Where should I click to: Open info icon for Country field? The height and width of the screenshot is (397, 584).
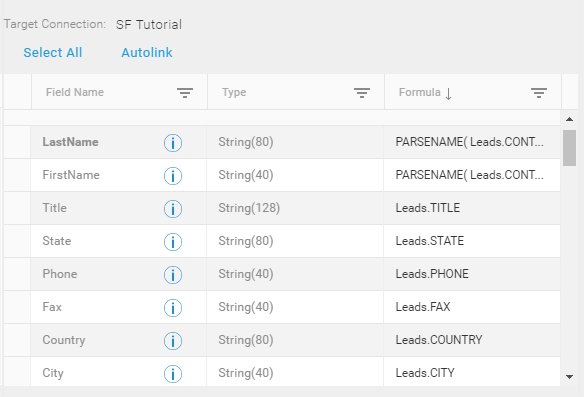(173, 341)
